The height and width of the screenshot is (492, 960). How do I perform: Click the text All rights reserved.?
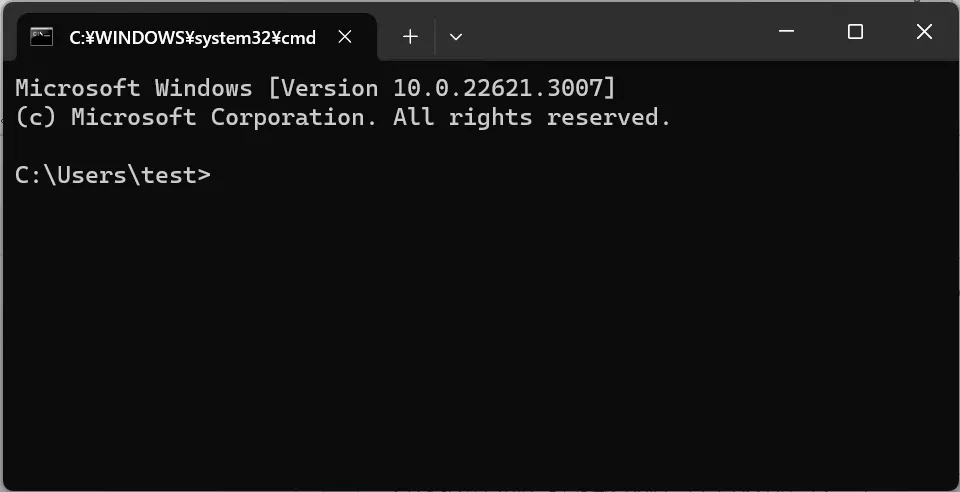coord(532,117)
